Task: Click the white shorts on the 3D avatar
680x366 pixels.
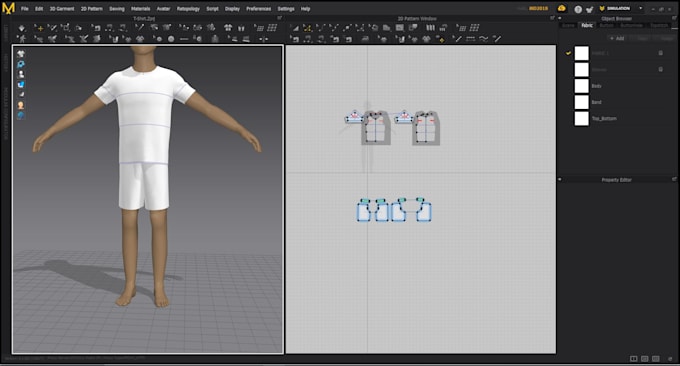Action: (144, 186)
